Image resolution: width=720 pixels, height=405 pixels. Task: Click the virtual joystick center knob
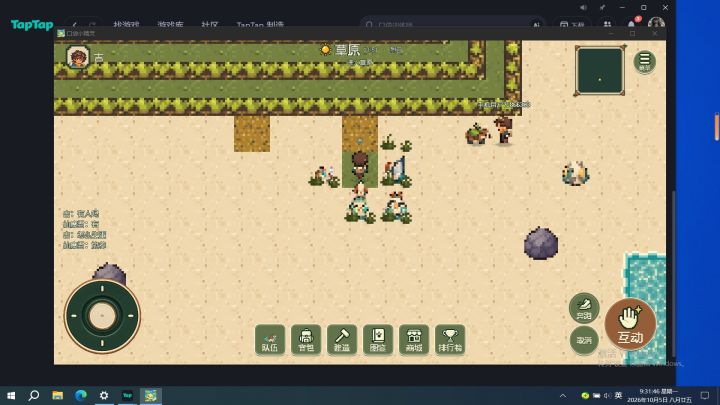[x=102, y=316]
